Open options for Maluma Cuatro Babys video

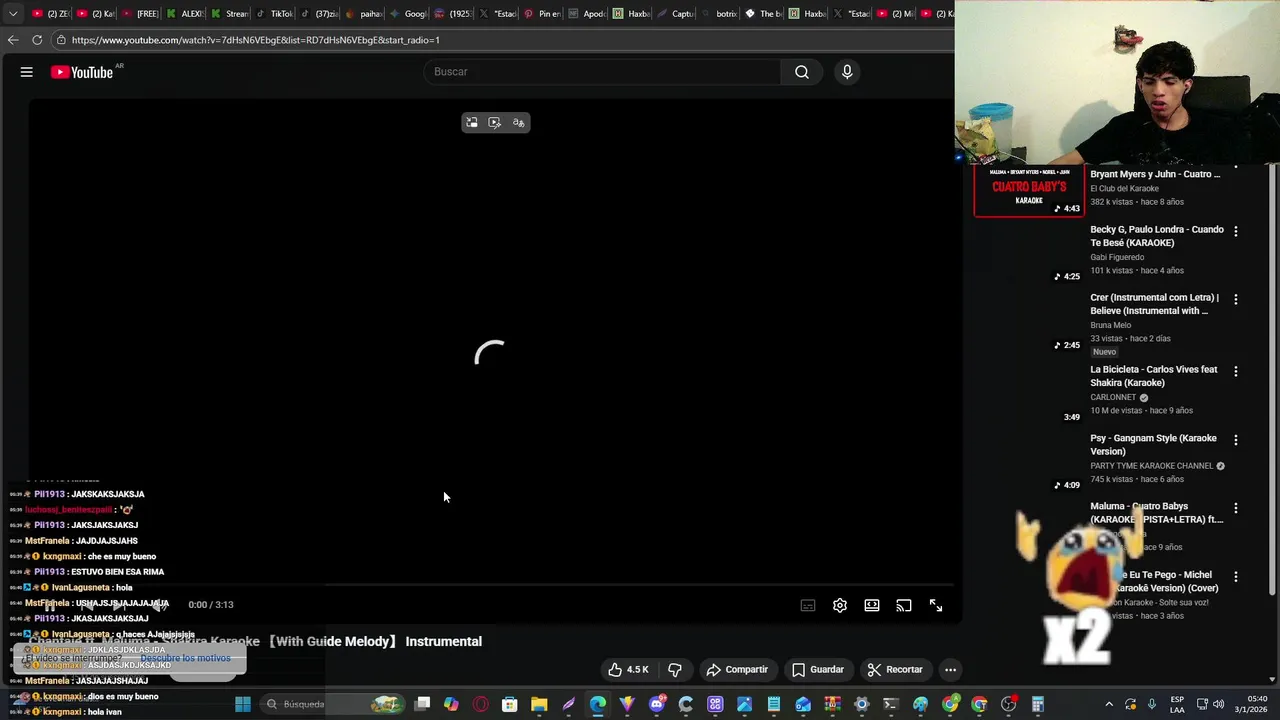pos(1236,508)
